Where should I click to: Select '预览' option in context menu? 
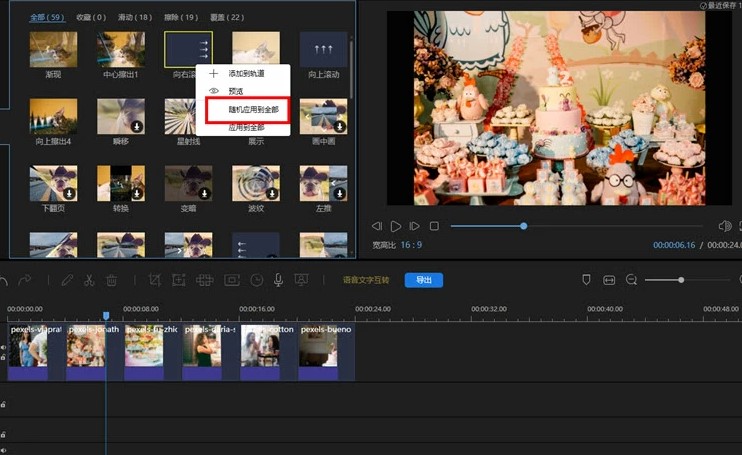238,91
